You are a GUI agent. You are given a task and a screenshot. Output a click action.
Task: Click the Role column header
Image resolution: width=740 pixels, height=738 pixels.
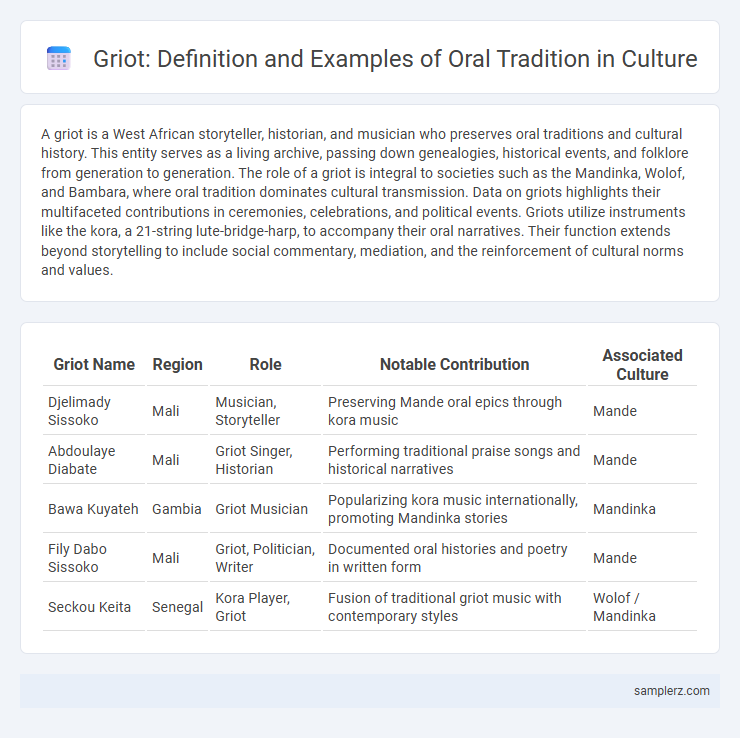click(265, 364)
